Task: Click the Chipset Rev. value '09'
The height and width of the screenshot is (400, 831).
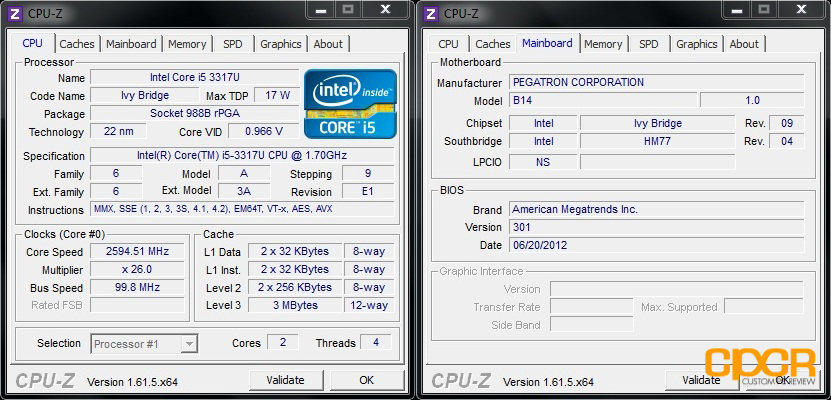Action: [x=786, y=123]
